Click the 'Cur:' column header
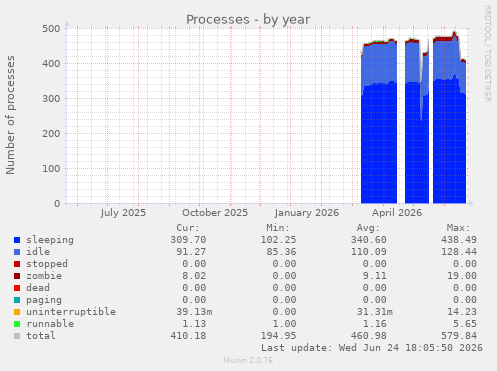The height and width of the screenshot is (371, 497). tap(188, 228)
